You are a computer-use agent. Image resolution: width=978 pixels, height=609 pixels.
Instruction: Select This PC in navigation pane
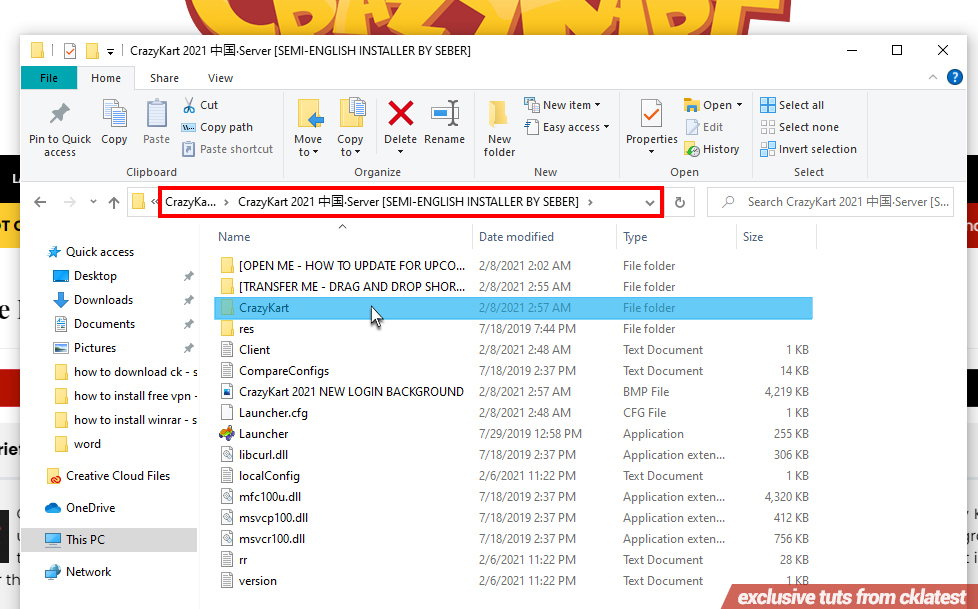[x=109, y=540]
